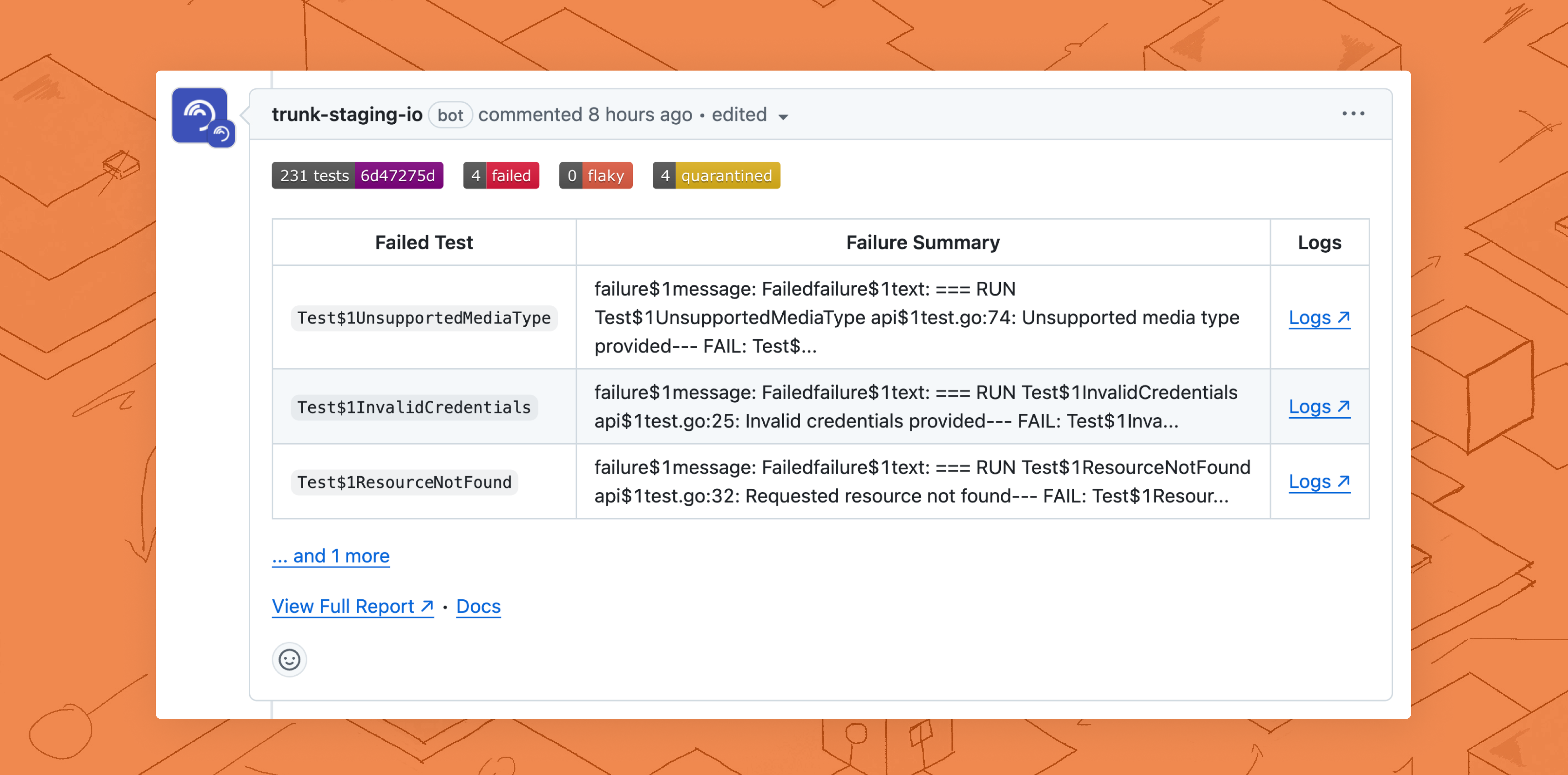Image resolution: width=1568 pixels, height=775 pixels.
Task: Click the smiley add reaction icon
Action: (x=289, y=659)
